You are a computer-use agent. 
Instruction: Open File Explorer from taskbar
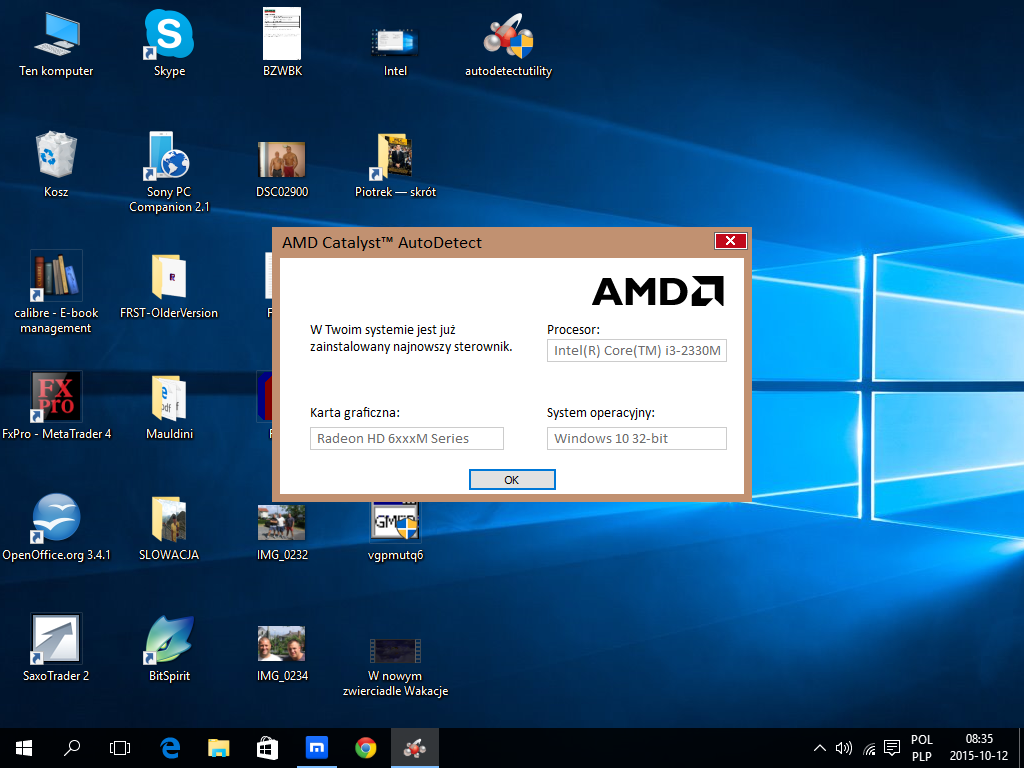(x=218, y=748)
